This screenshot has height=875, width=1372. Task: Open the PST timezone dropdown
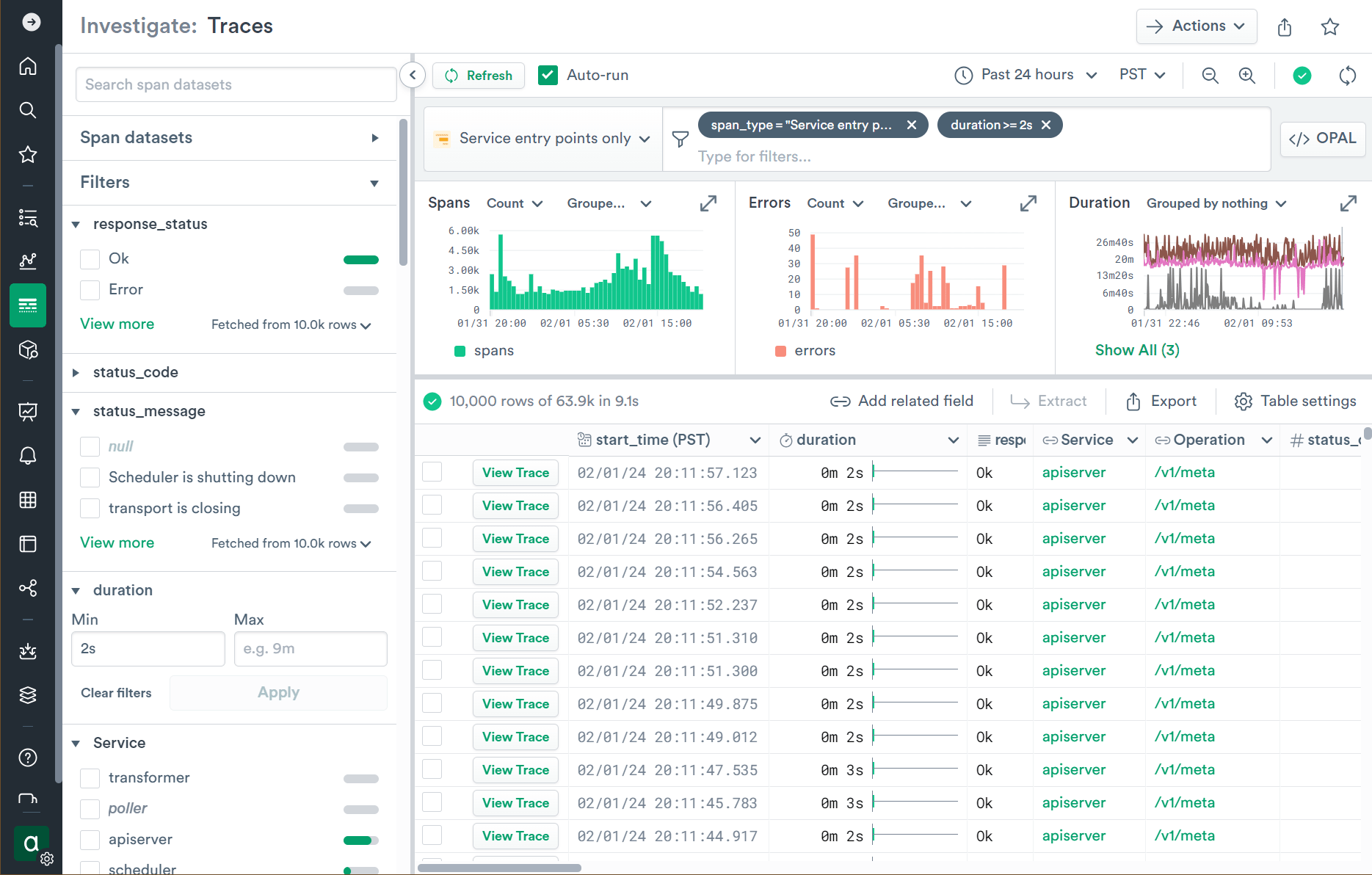pyautogui.click(x=1142, y=75)
